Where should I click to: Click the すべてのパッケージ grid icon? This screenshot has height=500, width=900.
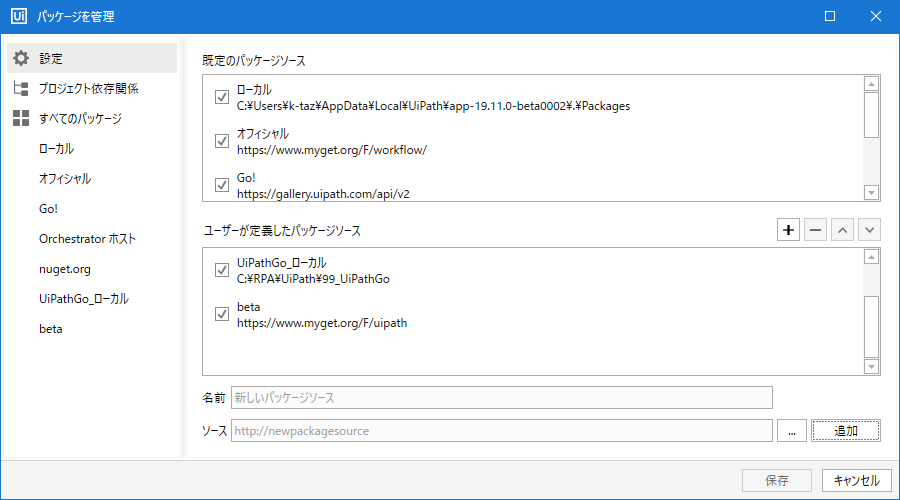pyautogui.click(x=21, y=118)
